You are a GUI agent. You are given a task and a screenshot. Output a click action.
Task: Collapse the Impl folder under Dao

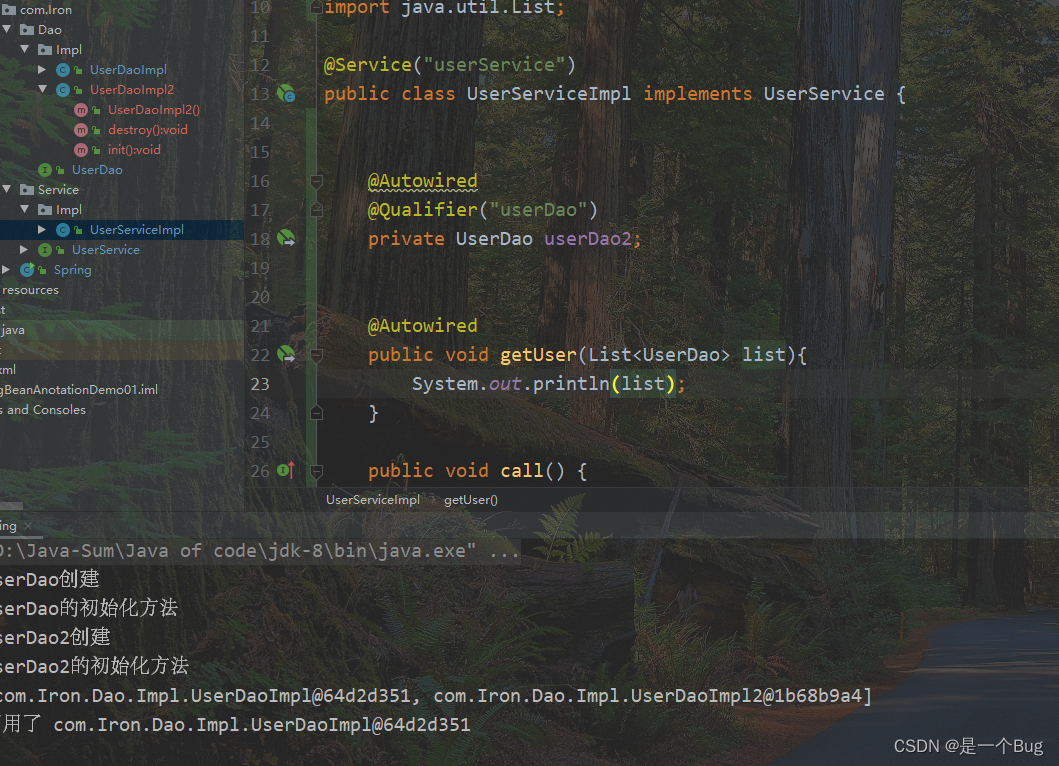[25, 49]
